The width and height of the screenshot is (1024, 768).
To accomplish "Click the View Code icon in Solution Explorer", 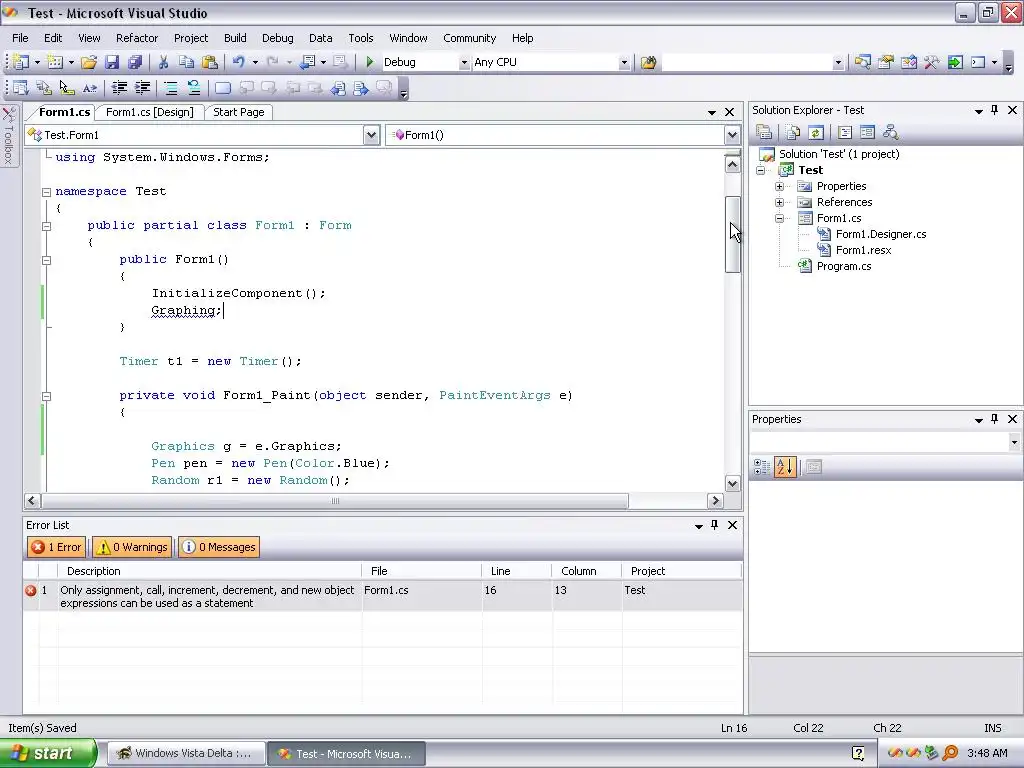I will tap(845, 133).
